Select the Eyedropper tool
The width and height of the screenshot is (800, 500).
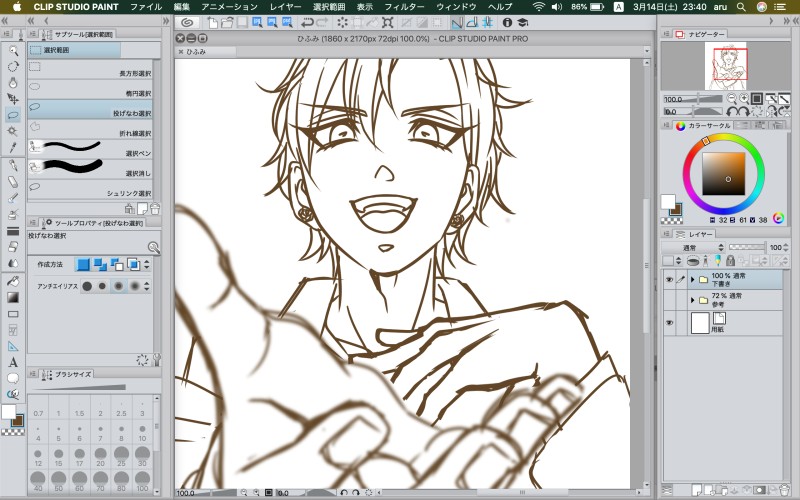coord(13,147)
